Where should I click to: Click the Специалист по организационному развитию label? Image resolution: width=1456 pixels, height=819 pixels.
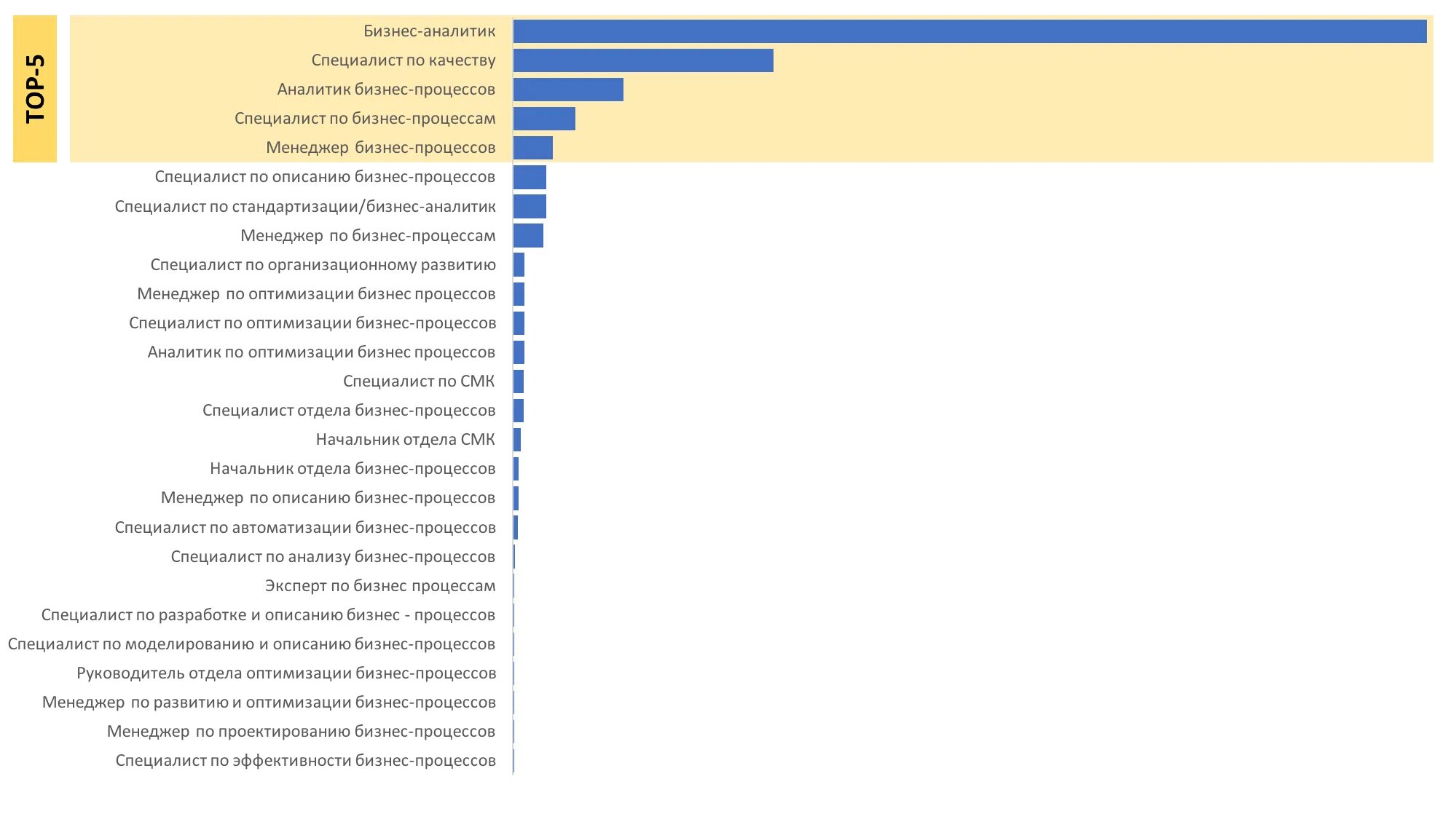click(323, 265)
